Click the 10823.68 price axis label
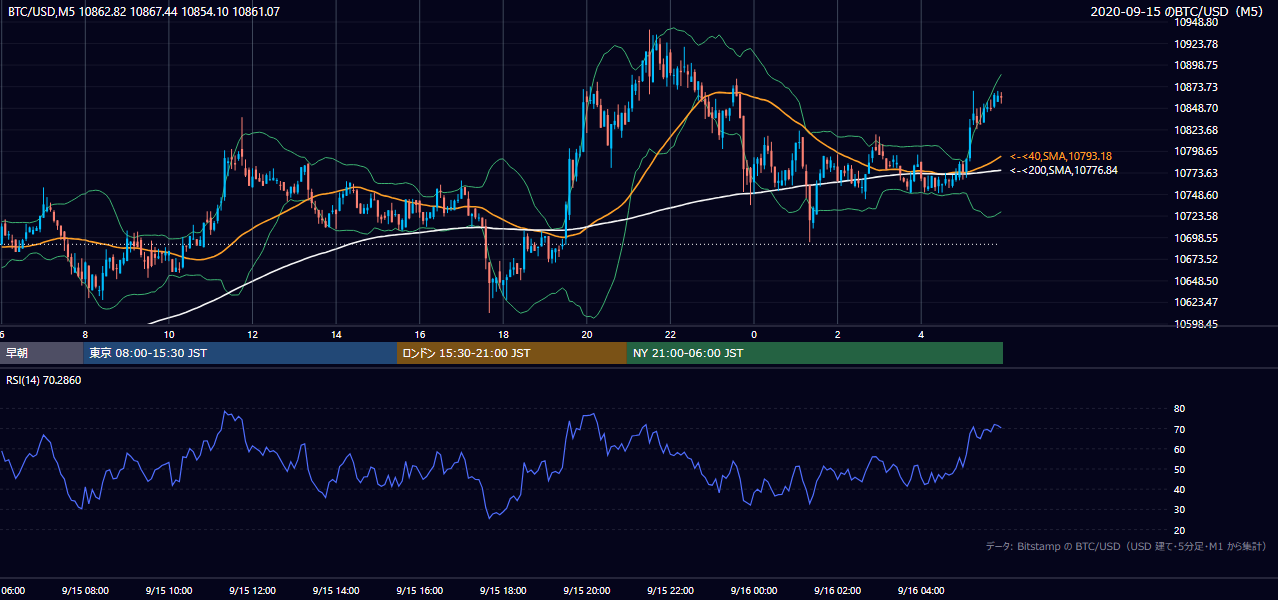This screenshot has width=1278, height=600. 1197,130
